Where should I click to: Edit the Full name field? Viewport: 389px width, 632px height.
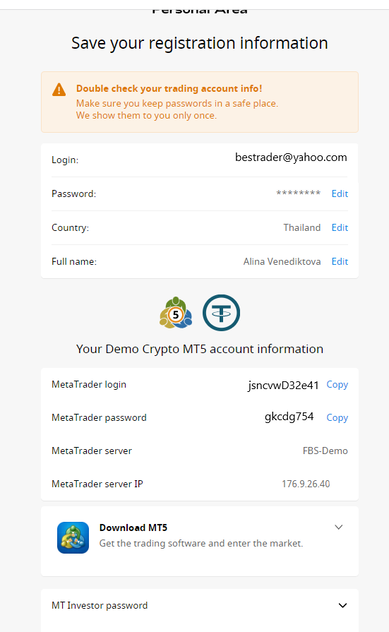tap(339, 262)
